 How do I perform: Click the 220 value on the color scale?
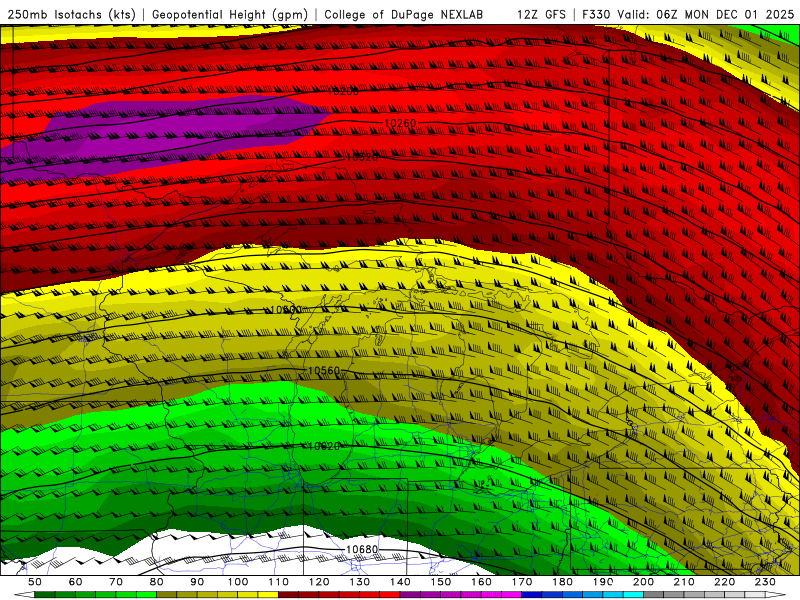(724, 582)
